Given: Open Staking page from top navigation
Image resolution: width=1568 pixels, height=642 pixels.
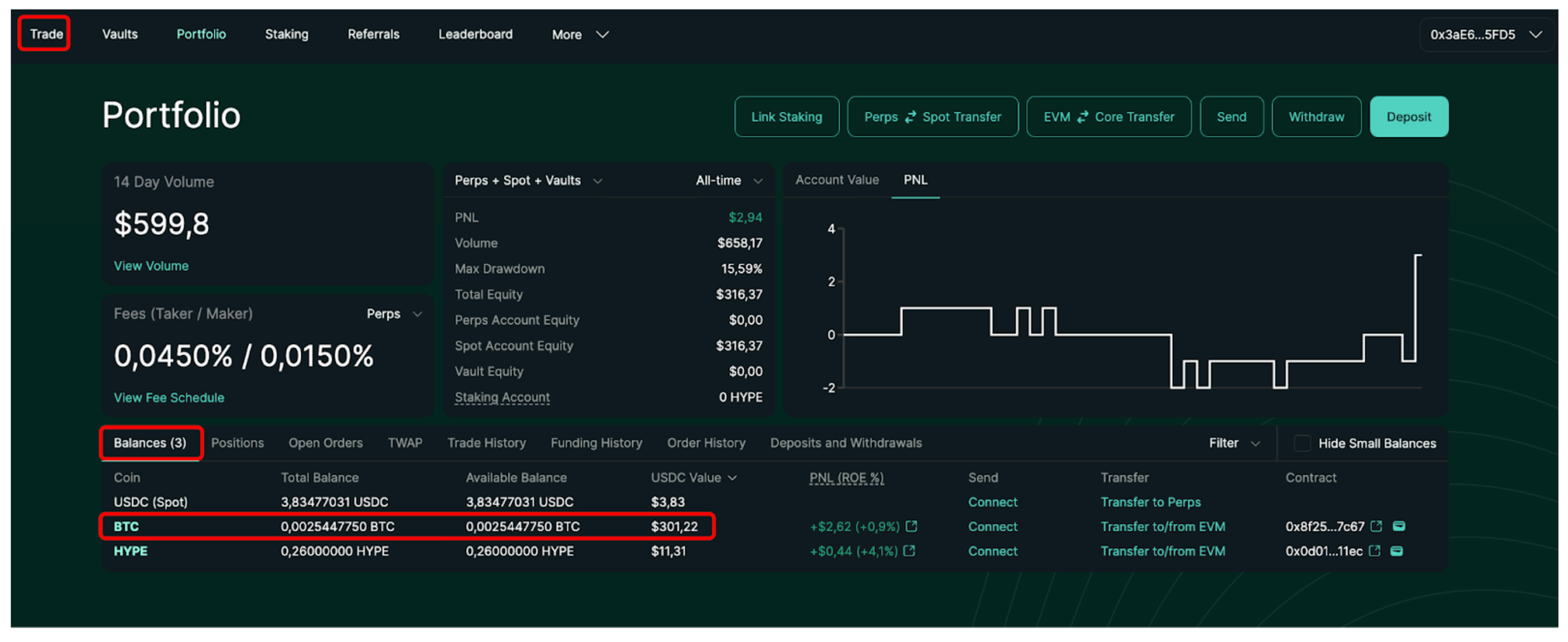Looking at the screenshot, I should pyautogui.click(x=286, y=34).
